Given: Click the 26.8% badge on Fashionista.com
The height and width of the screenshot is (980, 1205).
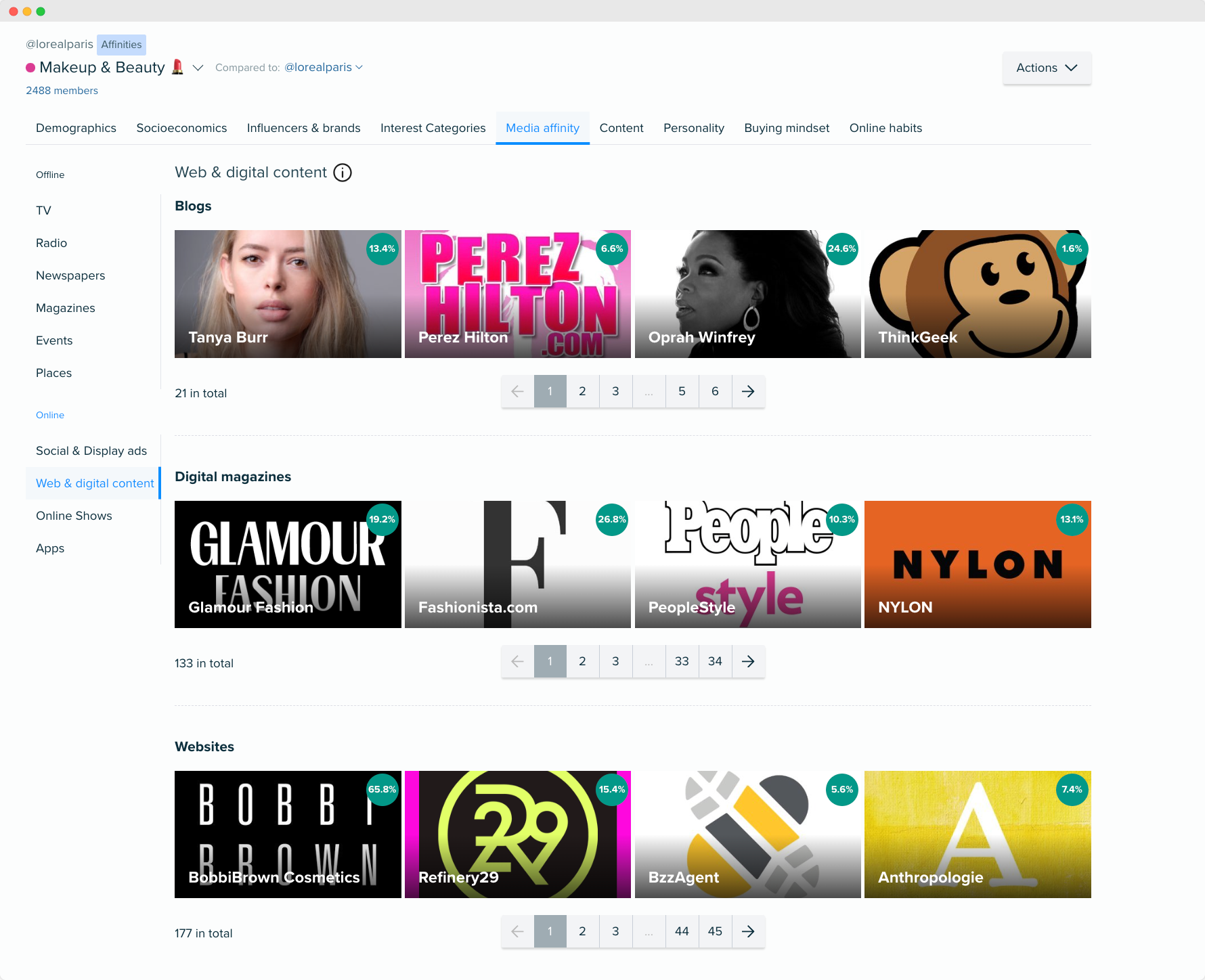Looking at the screenshot, I should [x=612, y=519].
